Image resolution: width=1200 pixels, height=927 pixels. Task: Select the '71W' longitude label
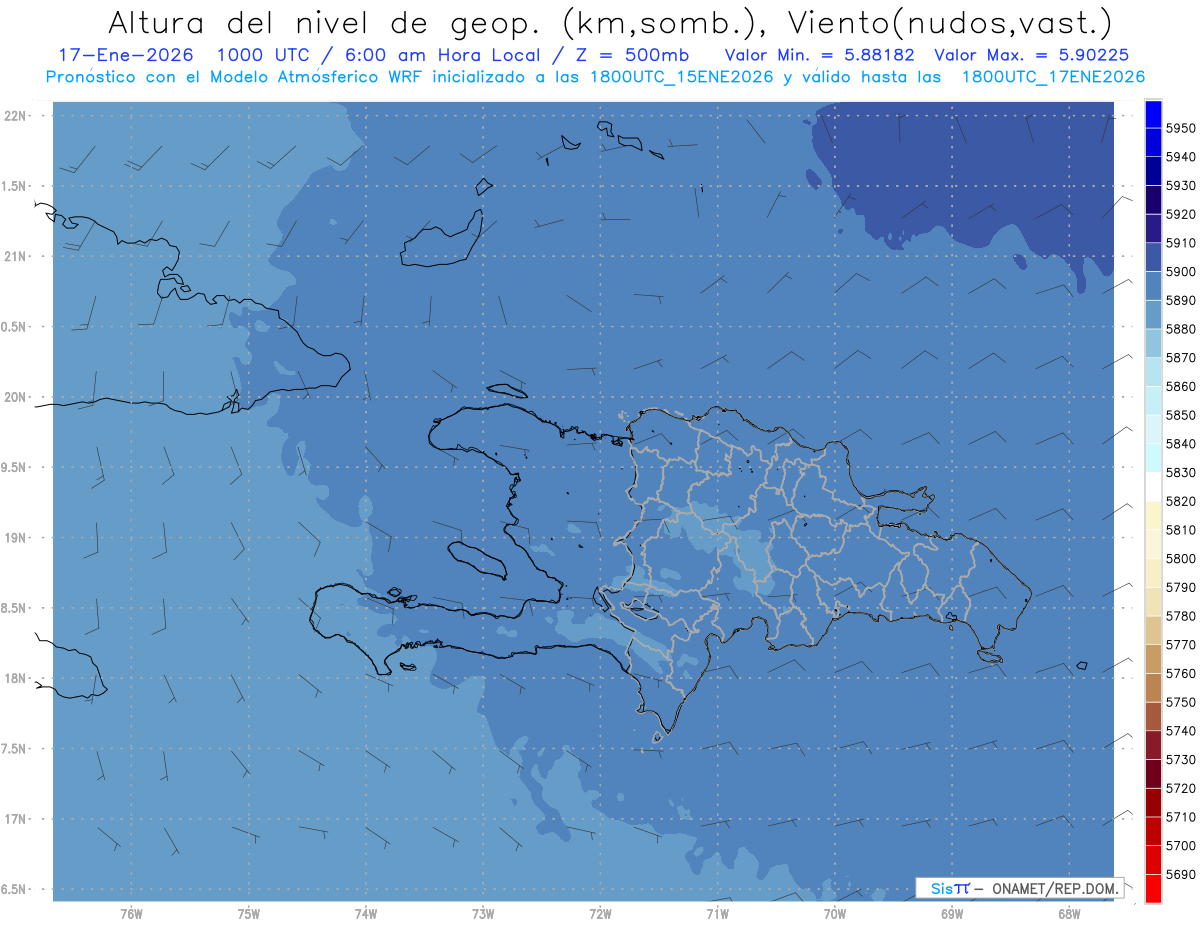pyautogui.click(x=717, y=913)
